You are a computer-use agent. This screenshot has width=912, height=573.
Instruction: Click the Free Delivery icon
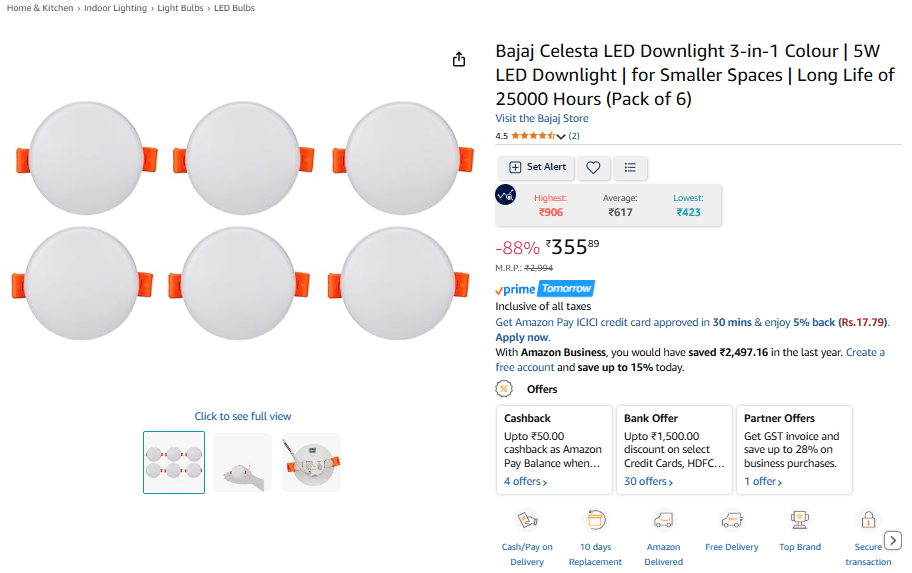click(x=732, y=520)
